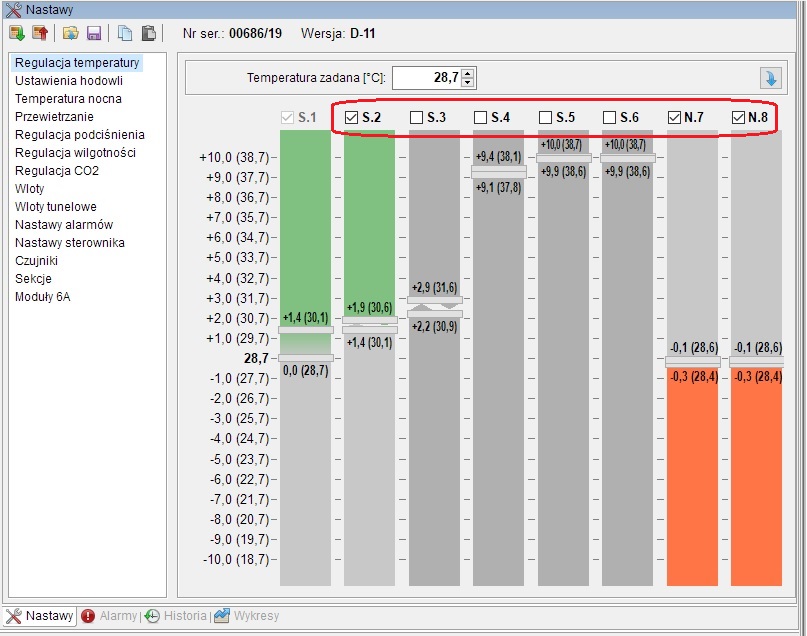Screen dimensions: 807x636
Task: Click the Temperatura zadana value field
Action: coord(426,78)
